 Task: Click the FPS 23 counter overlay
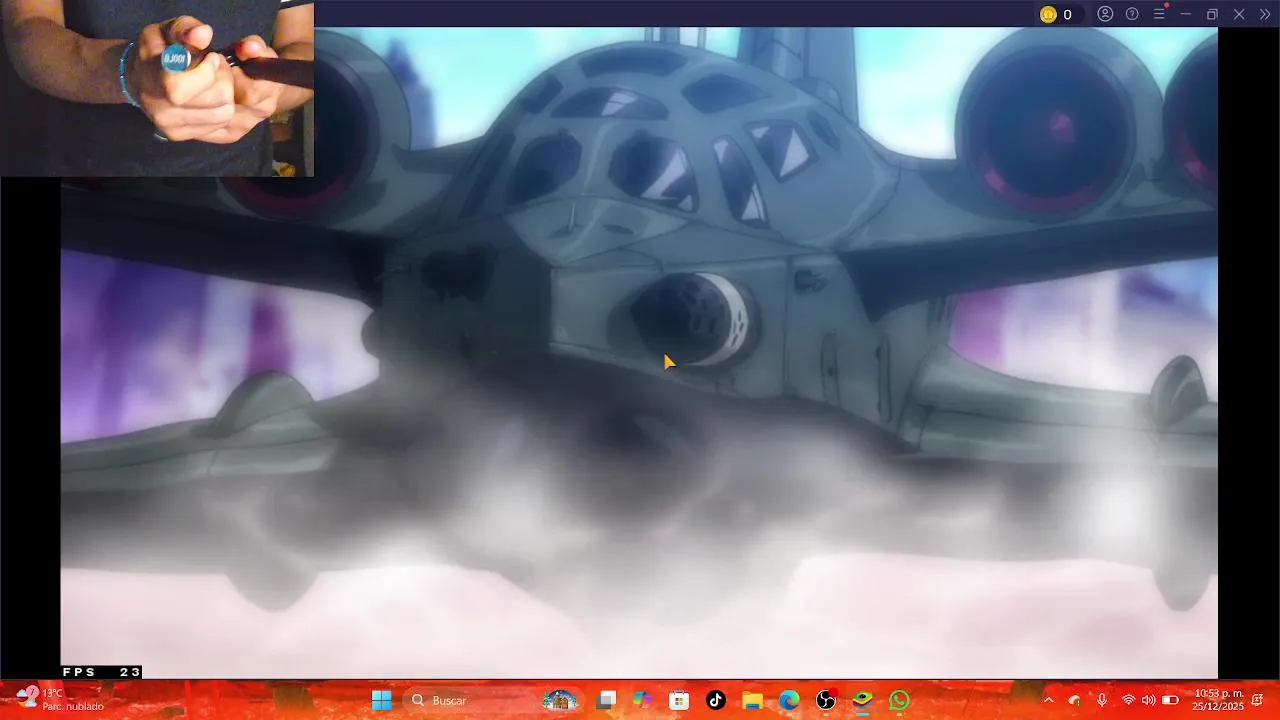pyautogui.click(x=101, y=672)
